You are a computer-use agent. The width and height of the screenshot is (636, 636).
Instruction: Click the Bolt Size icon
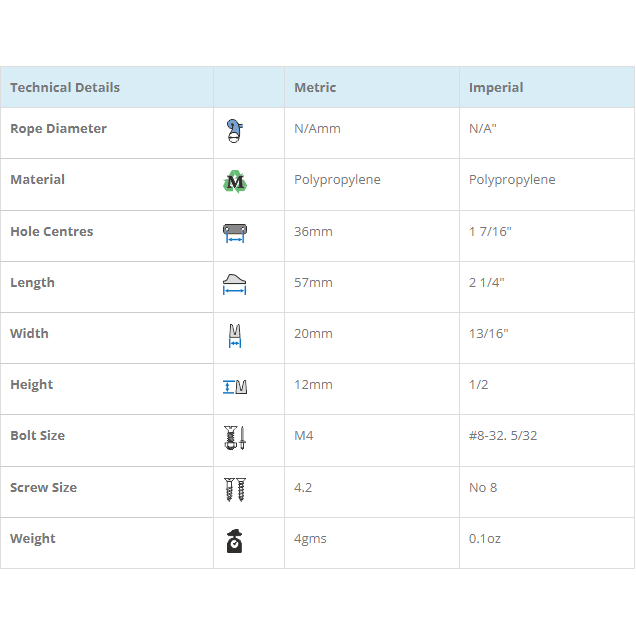[x=235, y=437]
